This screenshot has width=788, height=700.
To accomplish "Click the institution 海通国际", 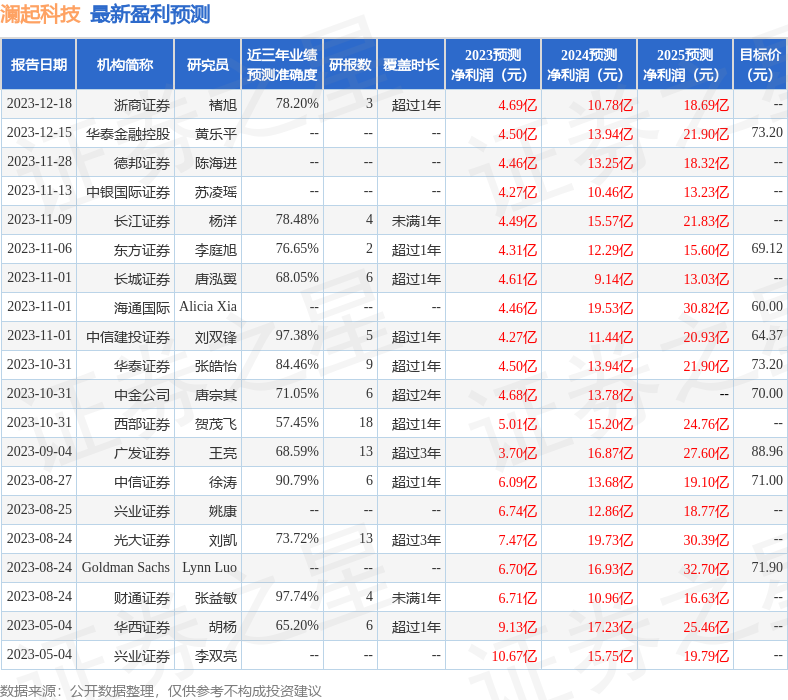I will [142, 308].
